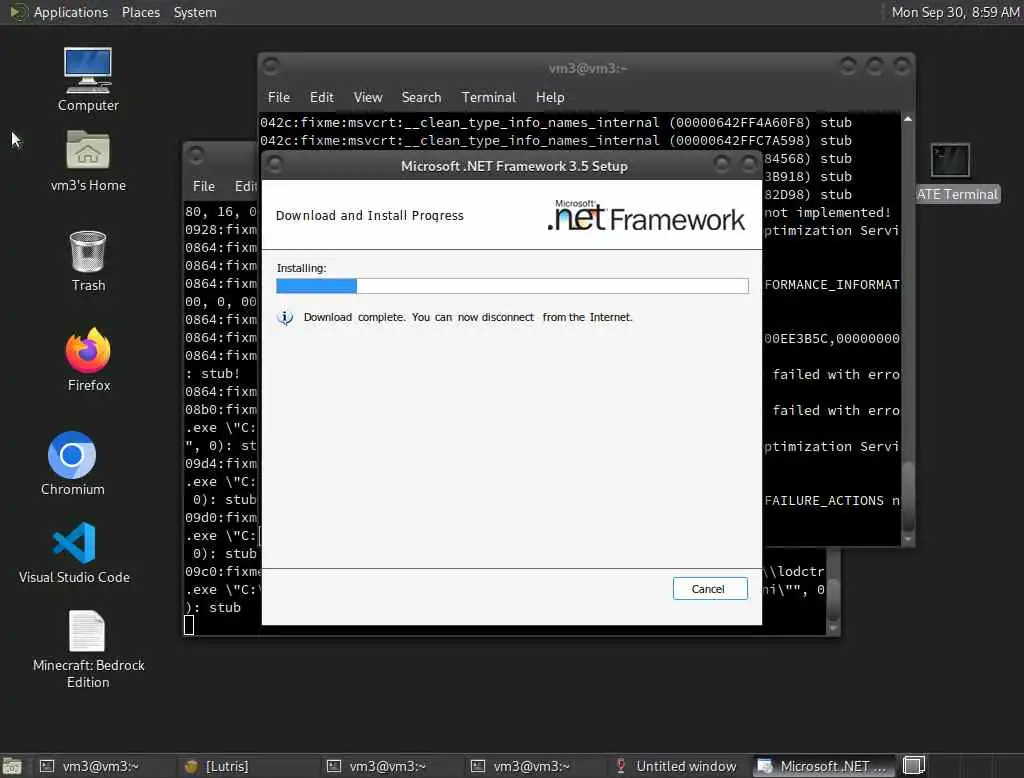Launch Visual Studio Code desktop icon
The image size is (1024, 778).
click(74, 552)
